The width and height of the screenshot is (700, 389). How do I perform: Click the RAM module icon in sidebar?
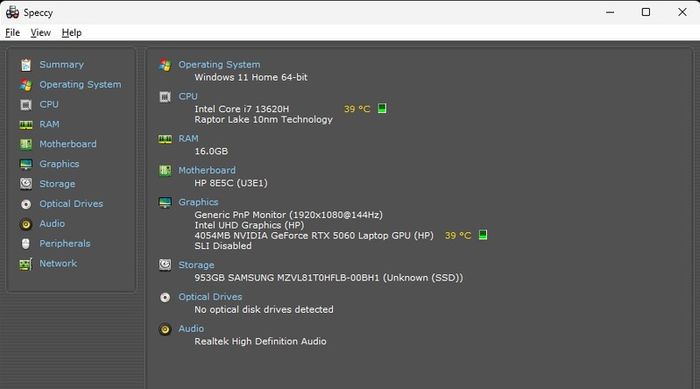pos(26,125)
